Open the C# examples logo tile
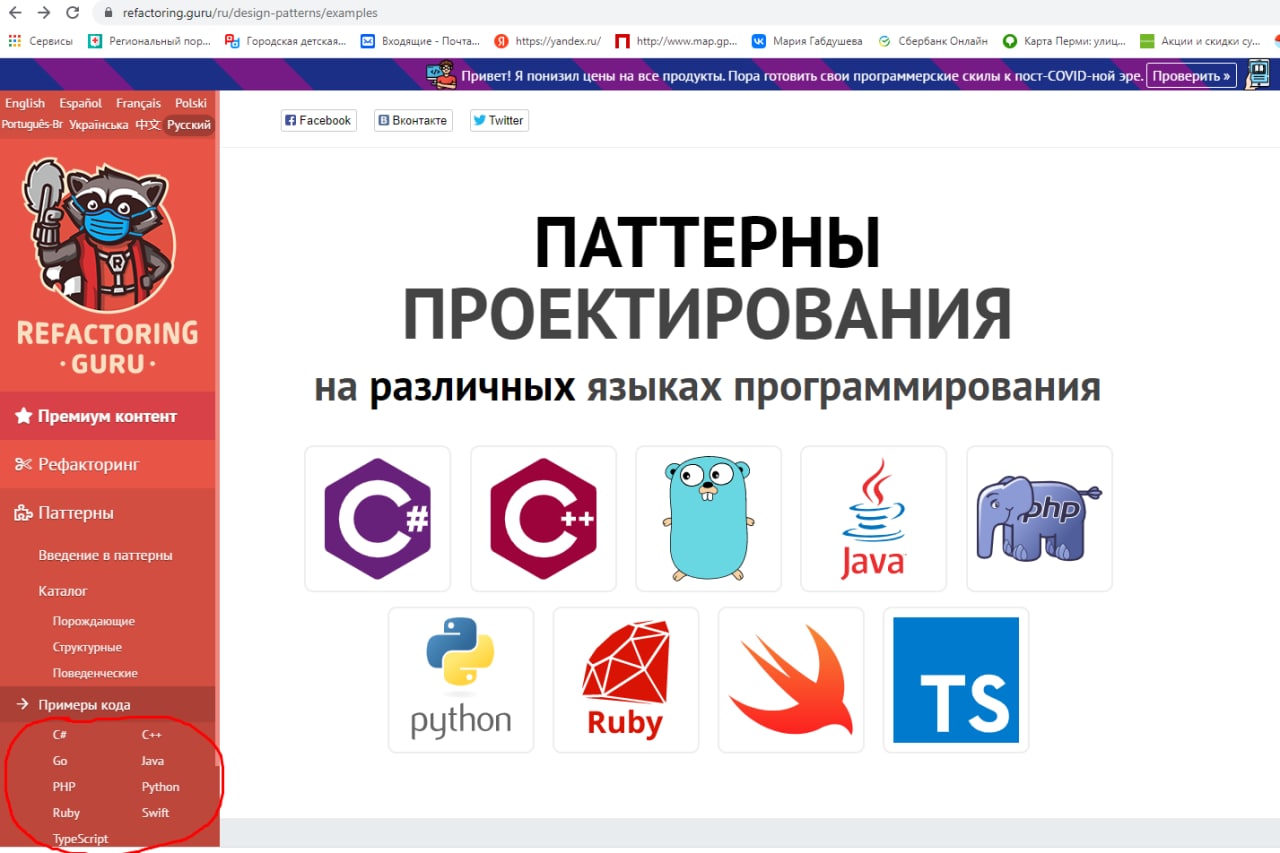 378,518
